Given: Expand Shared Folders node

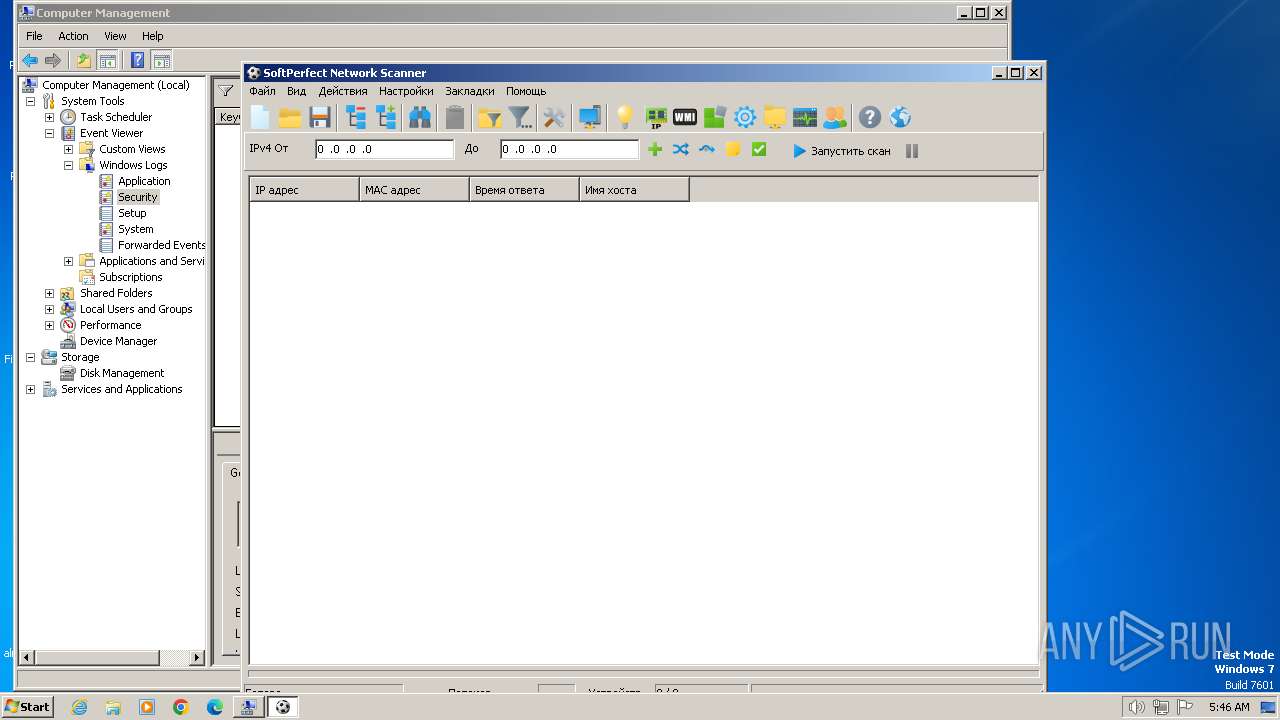Looking at the screenshot, I should pos(49,293).
